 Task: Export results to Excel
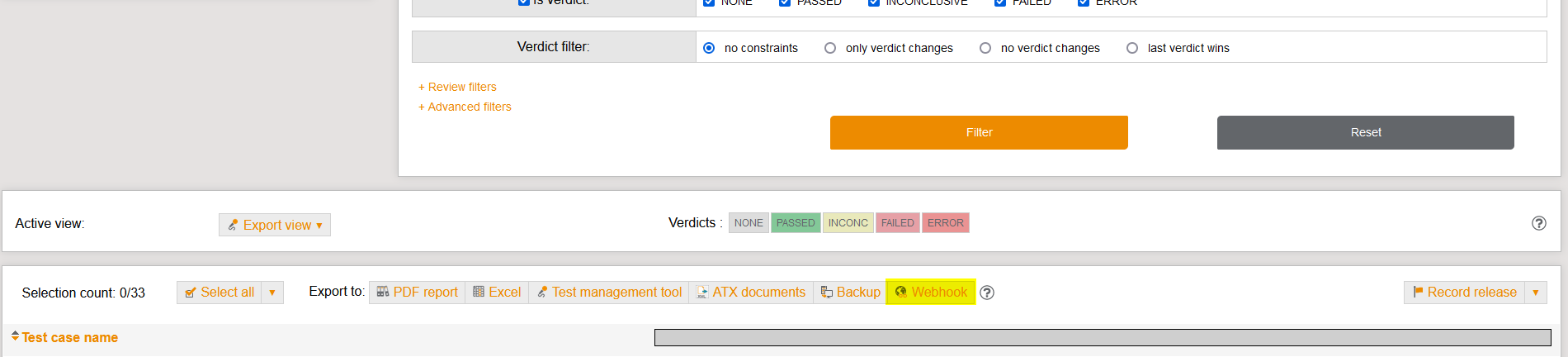[497, 293]
